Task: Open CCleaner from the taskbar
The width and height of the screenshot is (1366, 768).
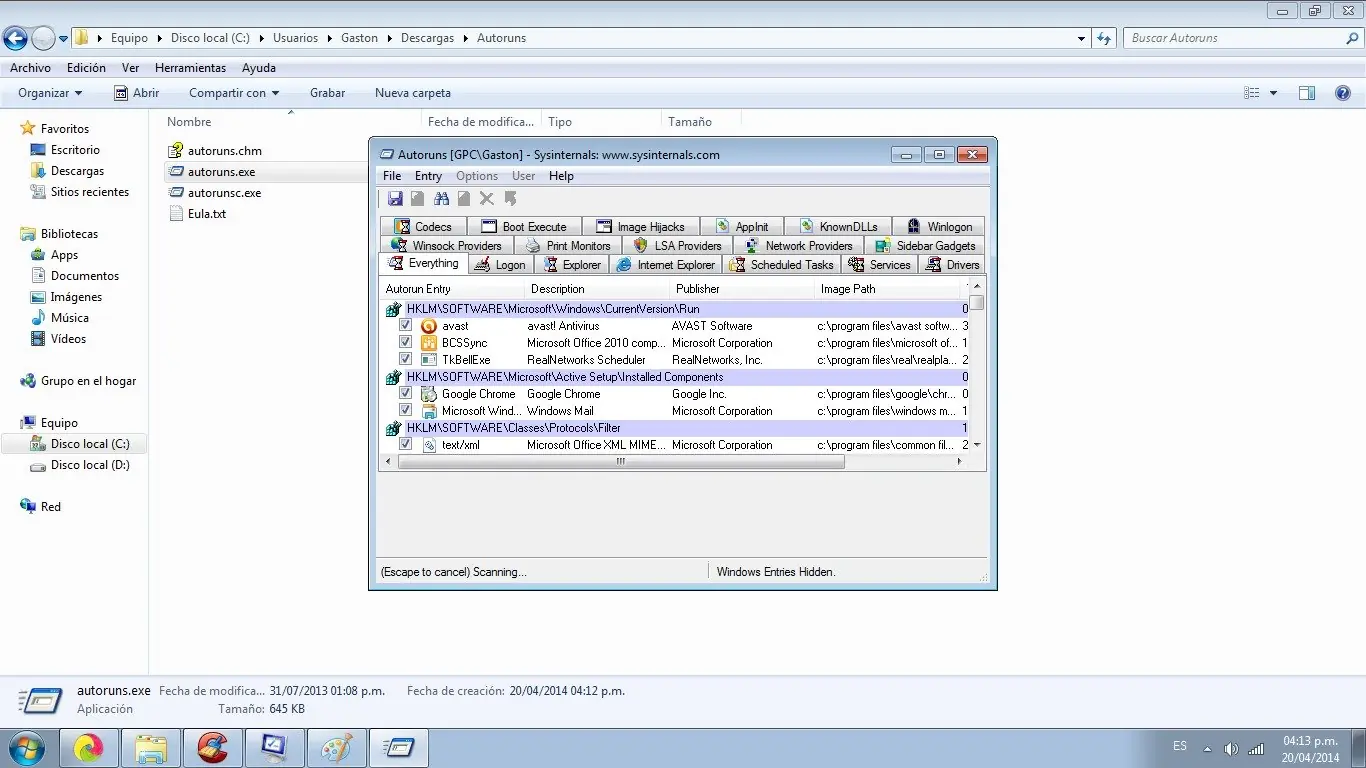Action: 212,747
